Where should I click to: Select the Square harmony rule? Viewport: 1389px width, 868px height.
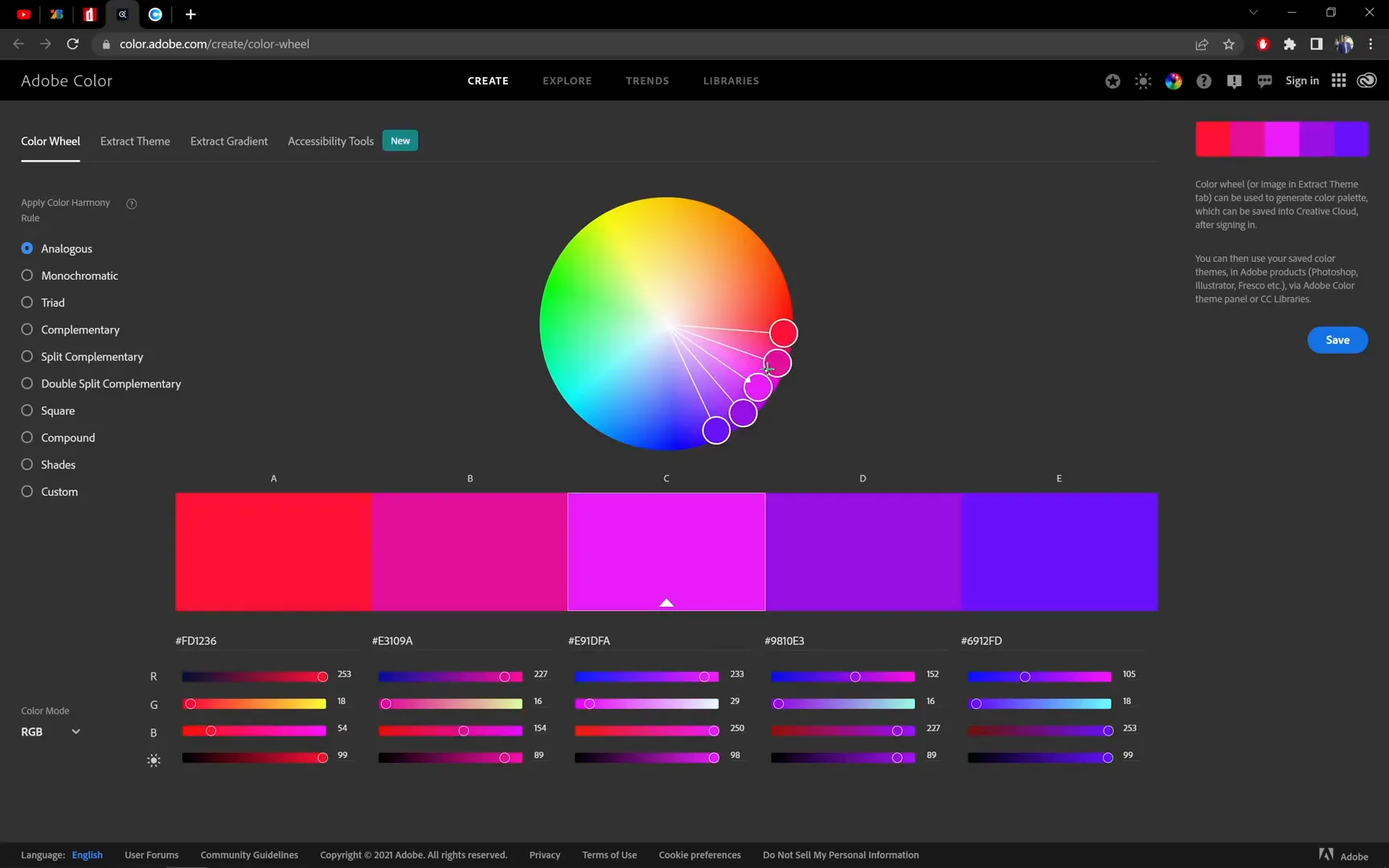pyautogui.click(x=48, y=411)
